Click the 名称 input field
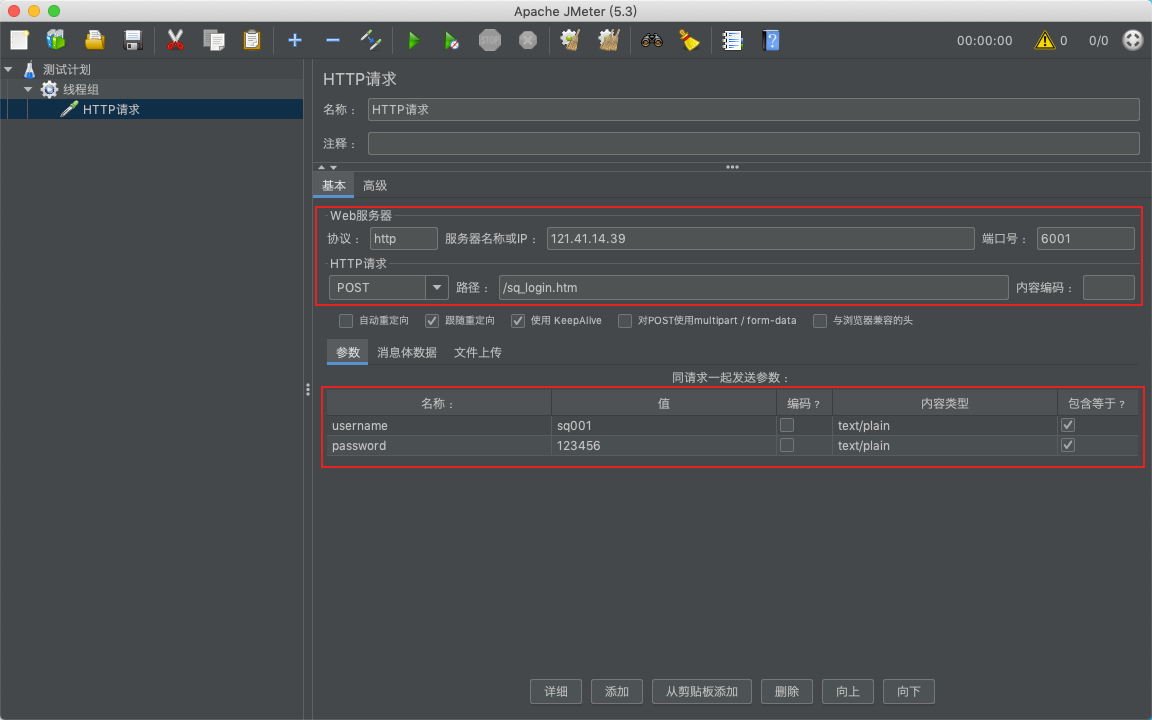 click(754, 109)
